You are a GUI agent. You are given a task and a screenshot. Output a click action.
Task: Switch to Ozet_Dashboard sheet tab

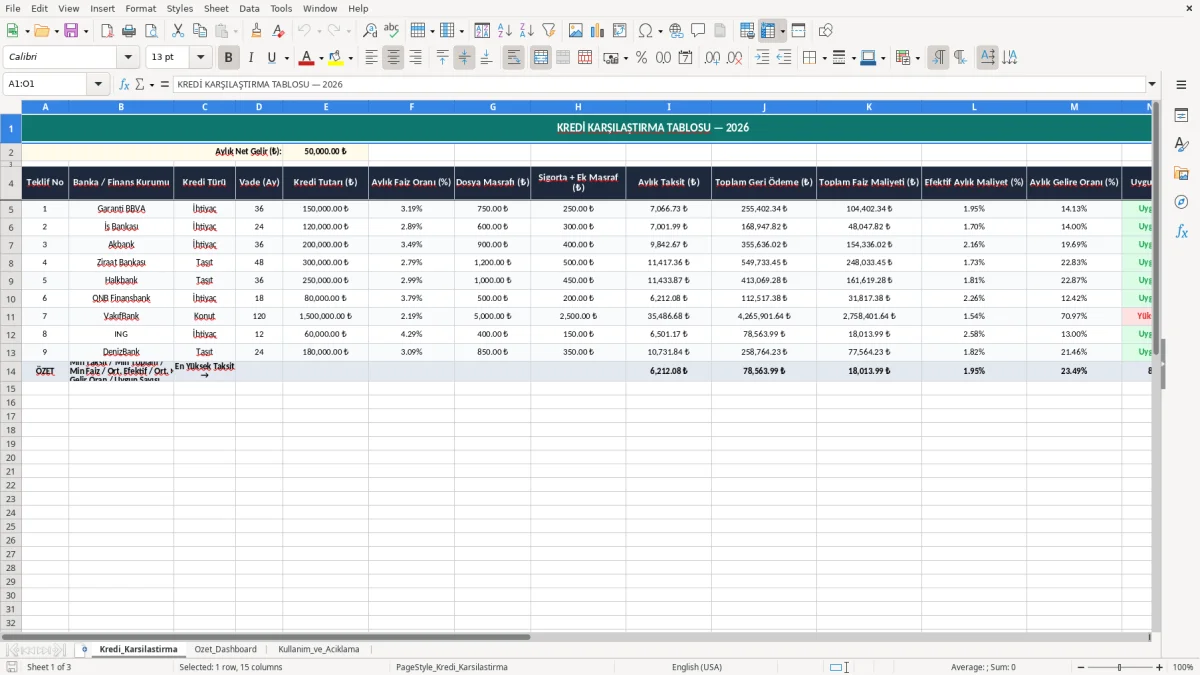(225, 649)
